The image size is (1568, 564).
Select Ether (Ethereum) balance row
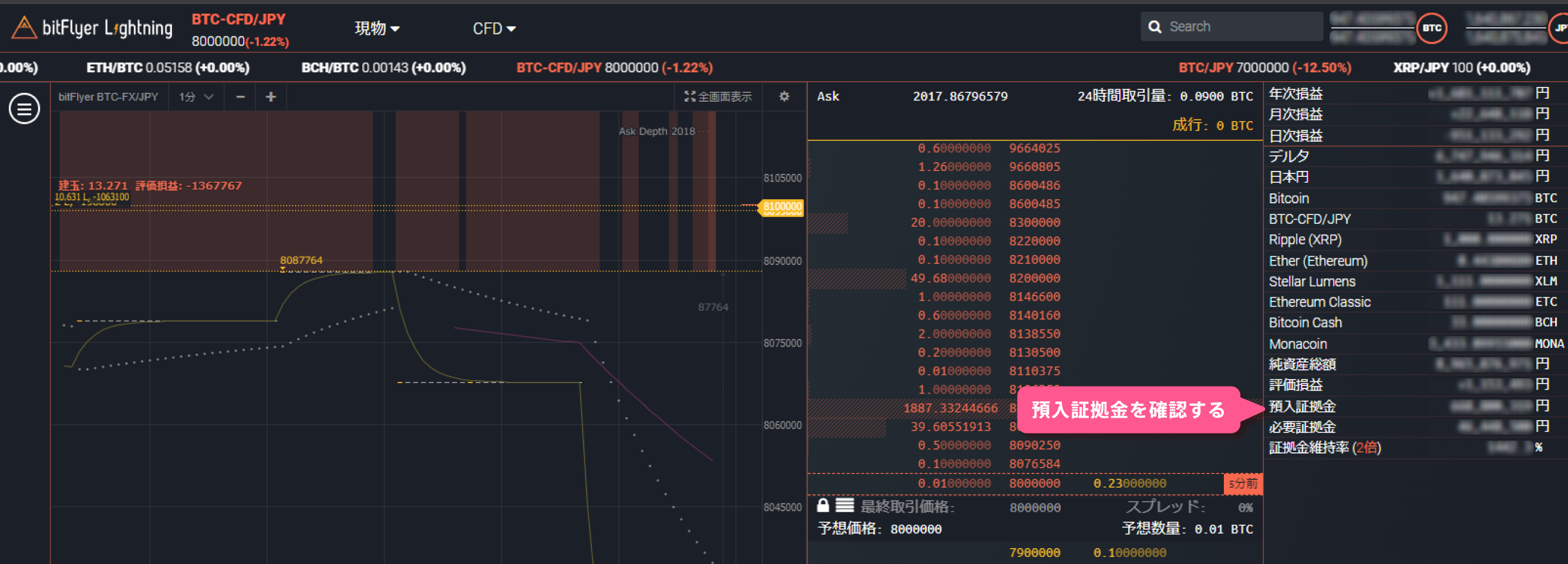[x=1415, y=261]
